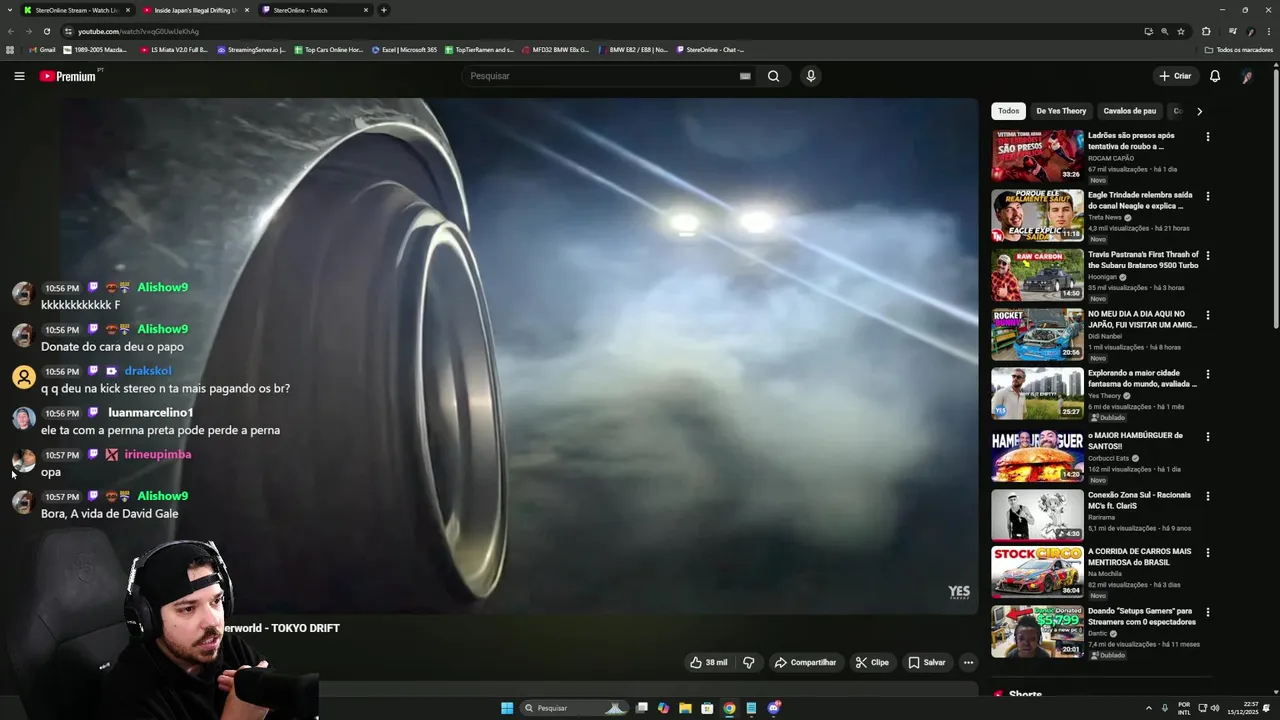The height and width of the screenshot is (720, 1280).
Task: Expand tab search dropdown in Chrome
Action: coord(10,10)
